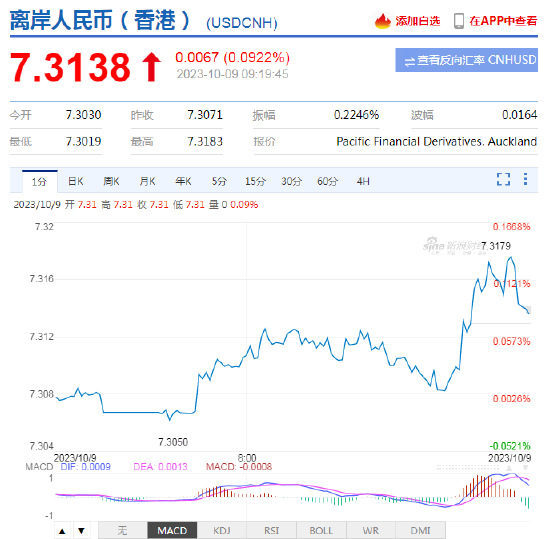Click the 最低 value 7.3019
This screenshot has height=539, width=550.
[83, 141]
